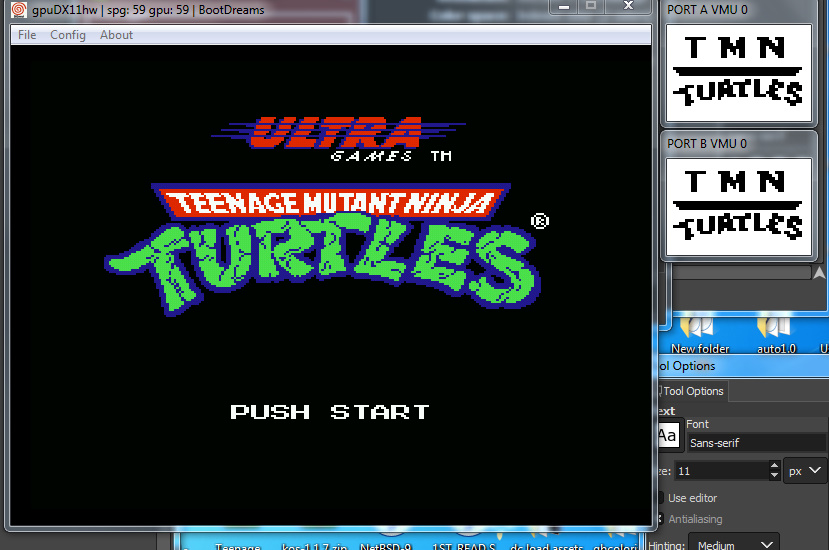The image size is (829, 550).
Task: Click the kos-1.1.7.zip file label
Action: (314, 546)
